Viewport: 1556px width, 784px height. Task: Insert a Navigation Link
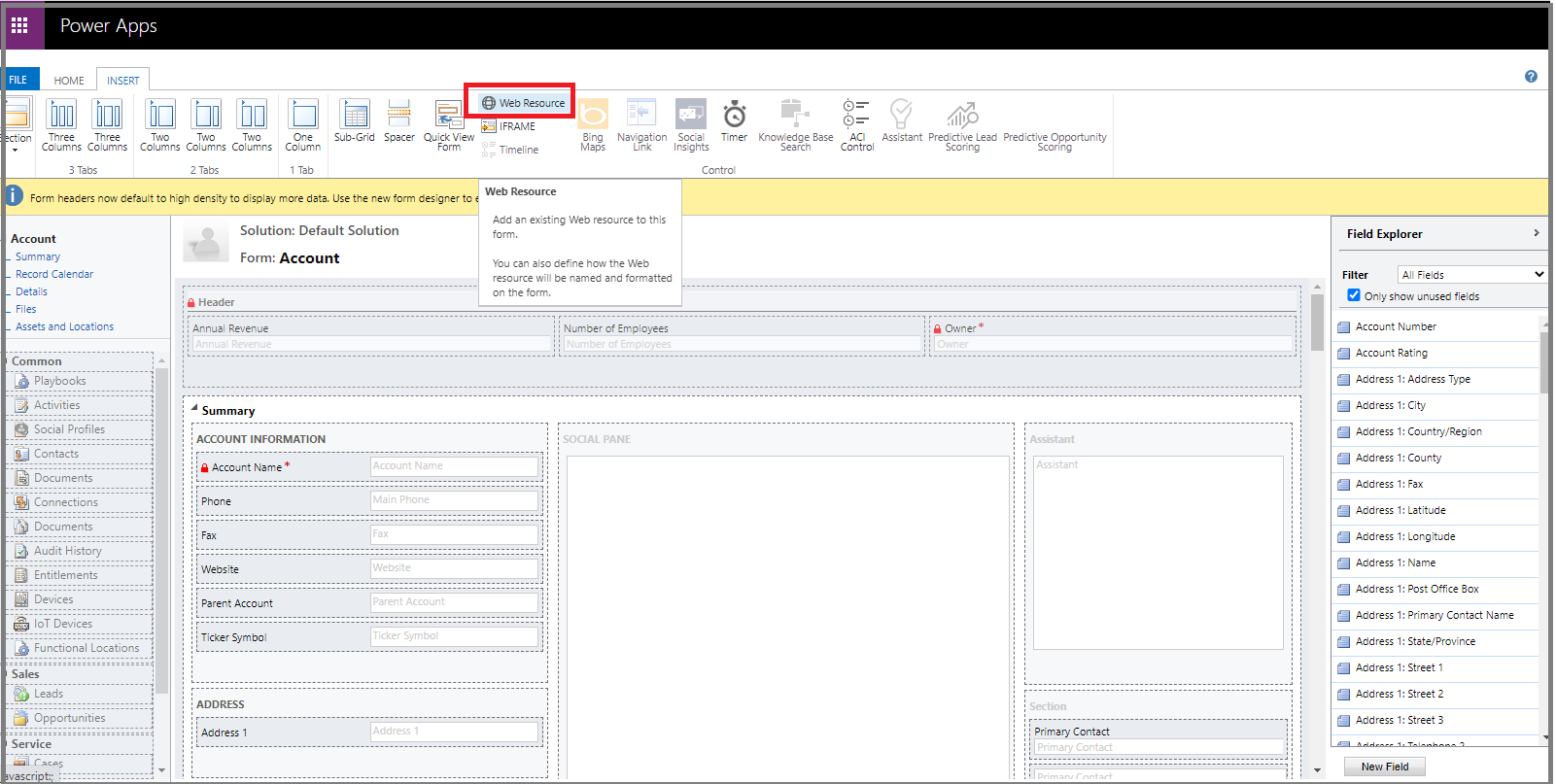tap(641, 125)
